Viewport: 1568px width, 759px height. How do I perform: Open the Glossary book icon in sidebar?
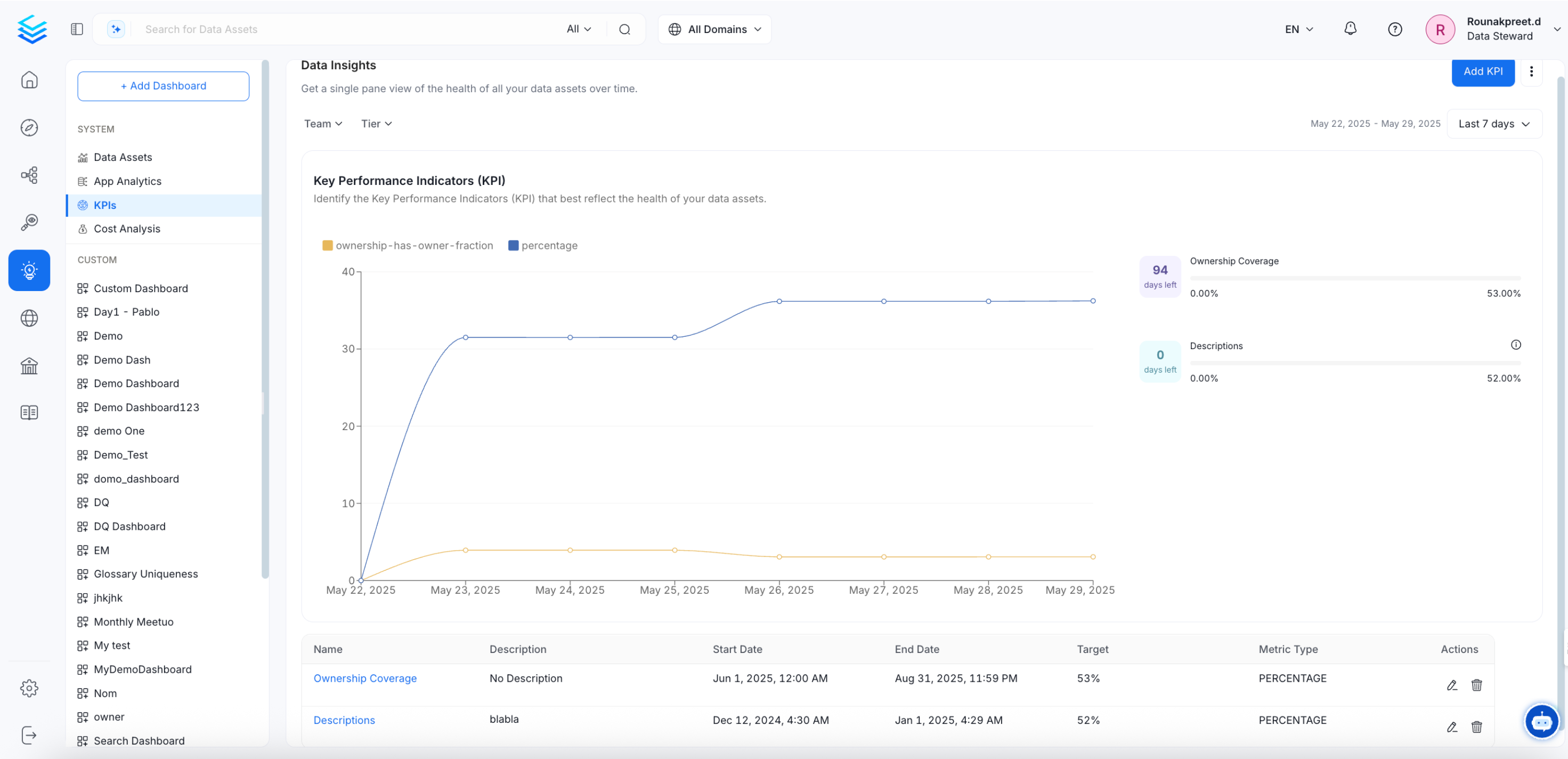(x=29, y=413)
